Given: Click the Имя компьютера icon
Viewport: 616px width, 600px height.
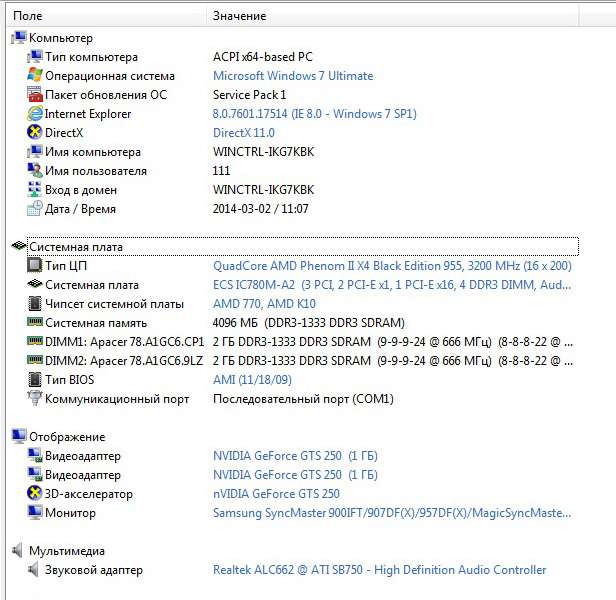Looking at the screenshot, I should (x=35, y=152).
